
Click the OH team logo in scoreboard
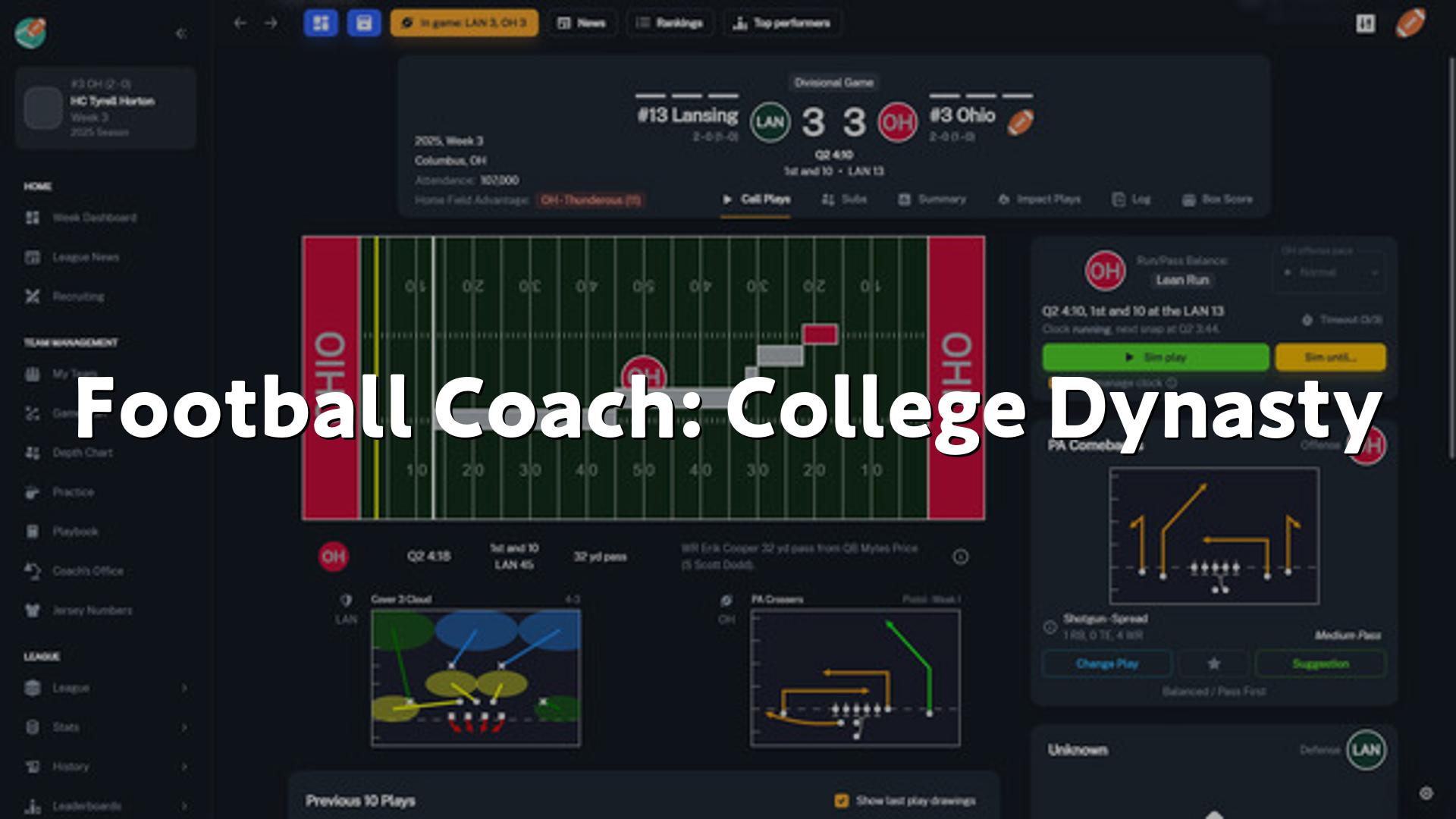click(897, 122)
